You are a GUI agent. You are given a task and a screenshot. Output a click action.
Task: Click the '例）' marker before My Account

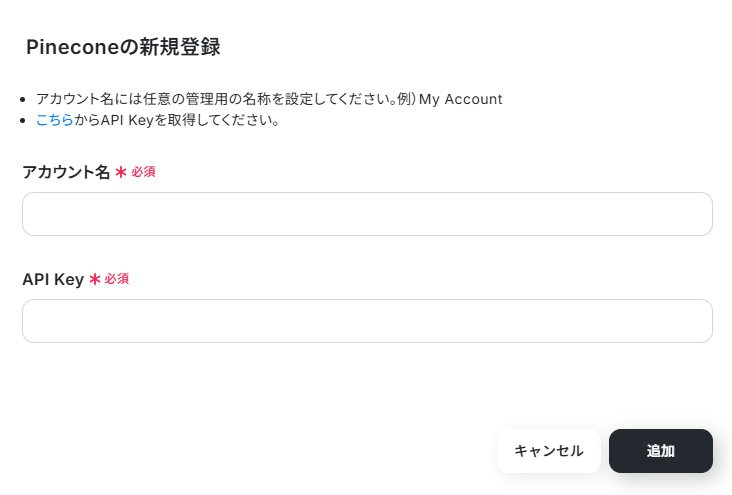[406, 99]
